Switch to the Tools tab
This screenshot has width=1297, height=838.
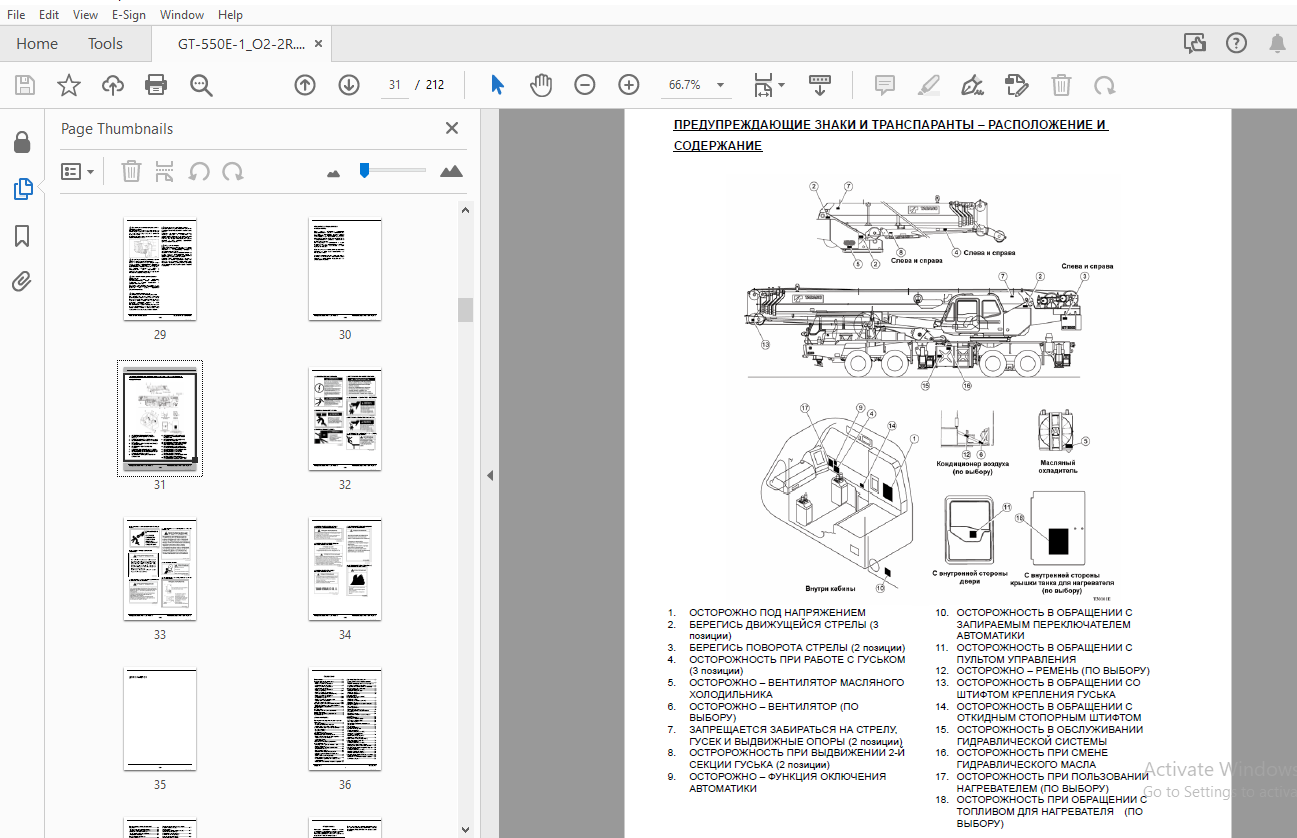(105, 44)
